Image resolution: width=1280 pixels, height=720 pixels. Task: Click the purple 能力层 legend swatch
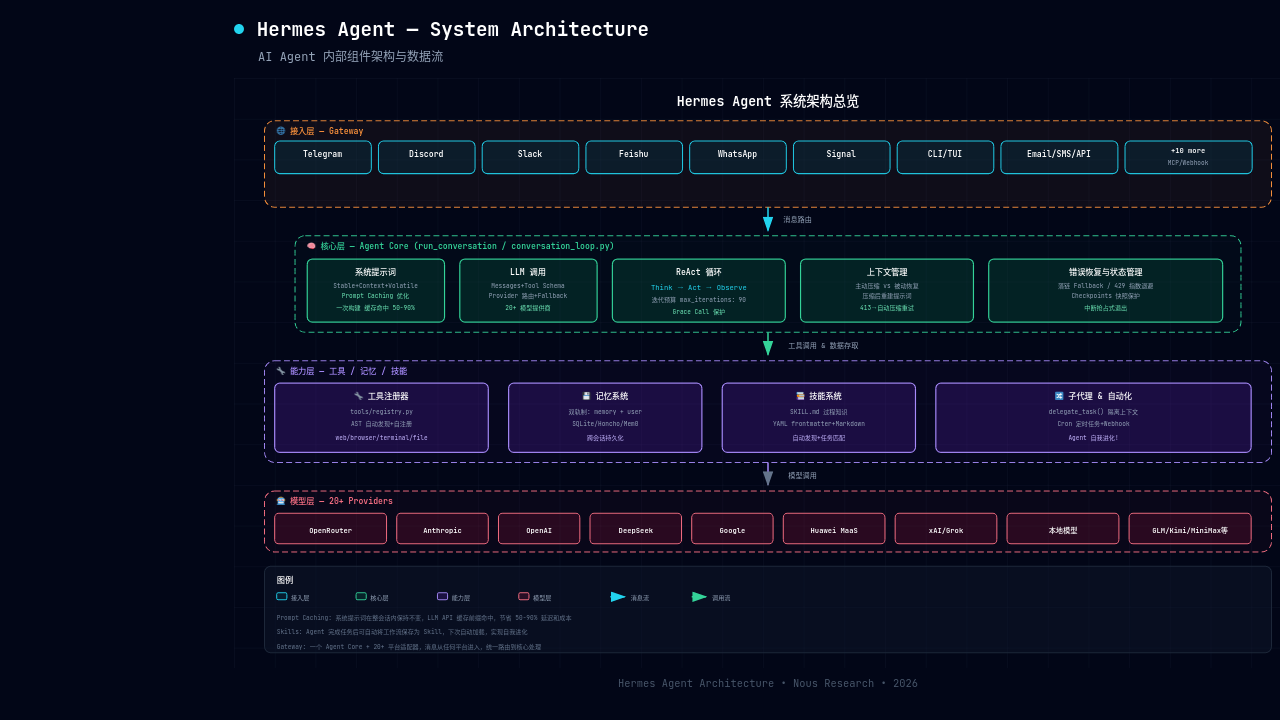coord(442,596)
